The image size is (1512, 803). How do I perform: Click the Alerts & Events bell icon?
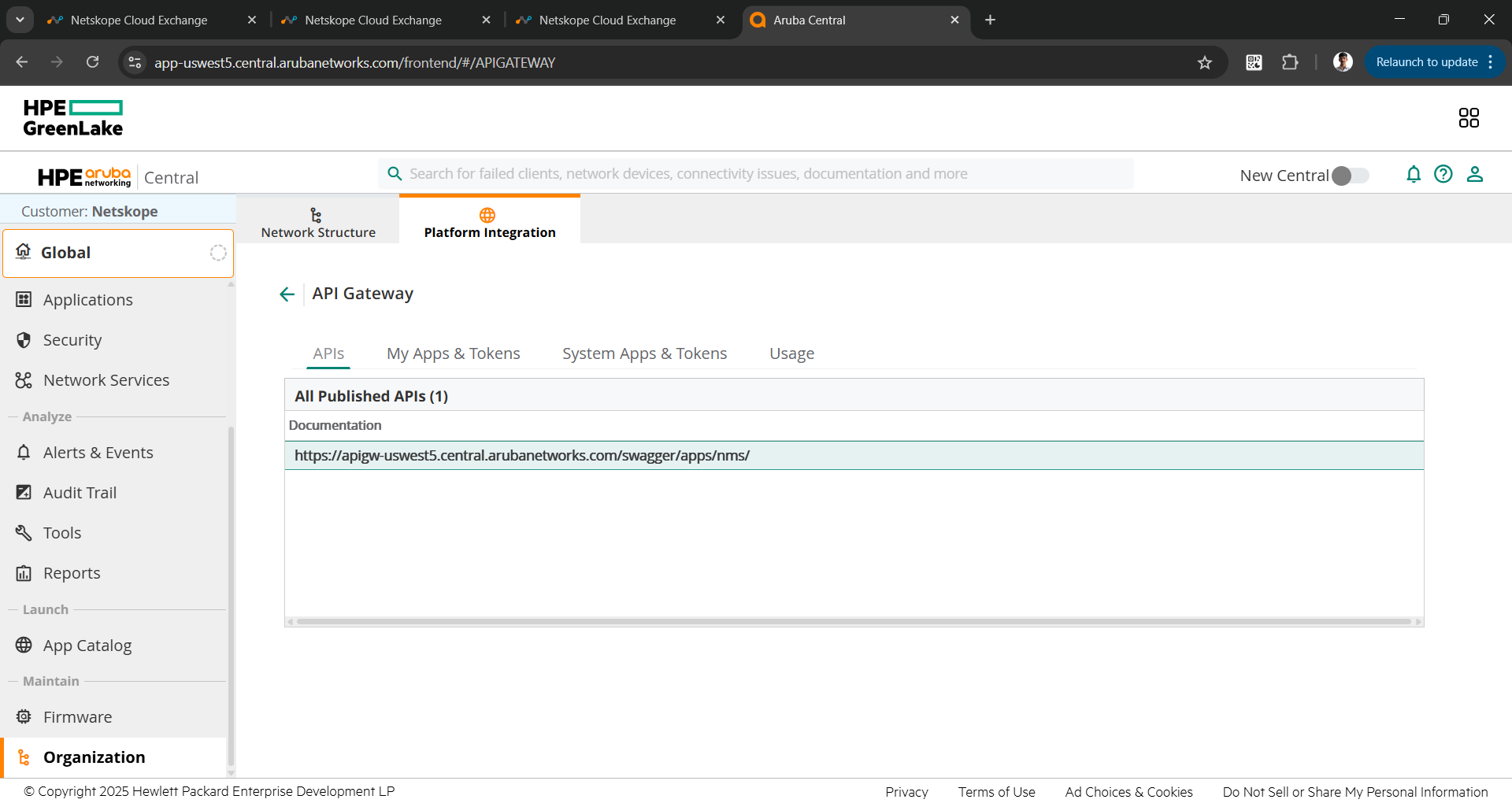(x=24, y=452)
